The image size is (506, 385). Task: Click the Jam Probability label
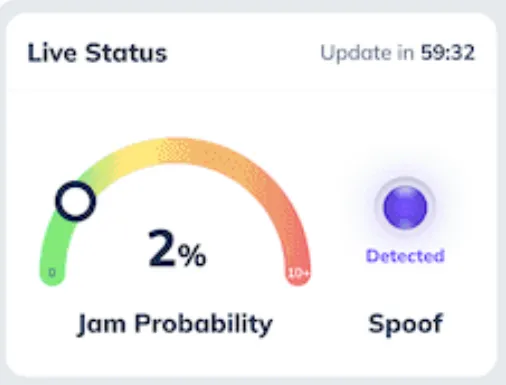click(175, 324)
